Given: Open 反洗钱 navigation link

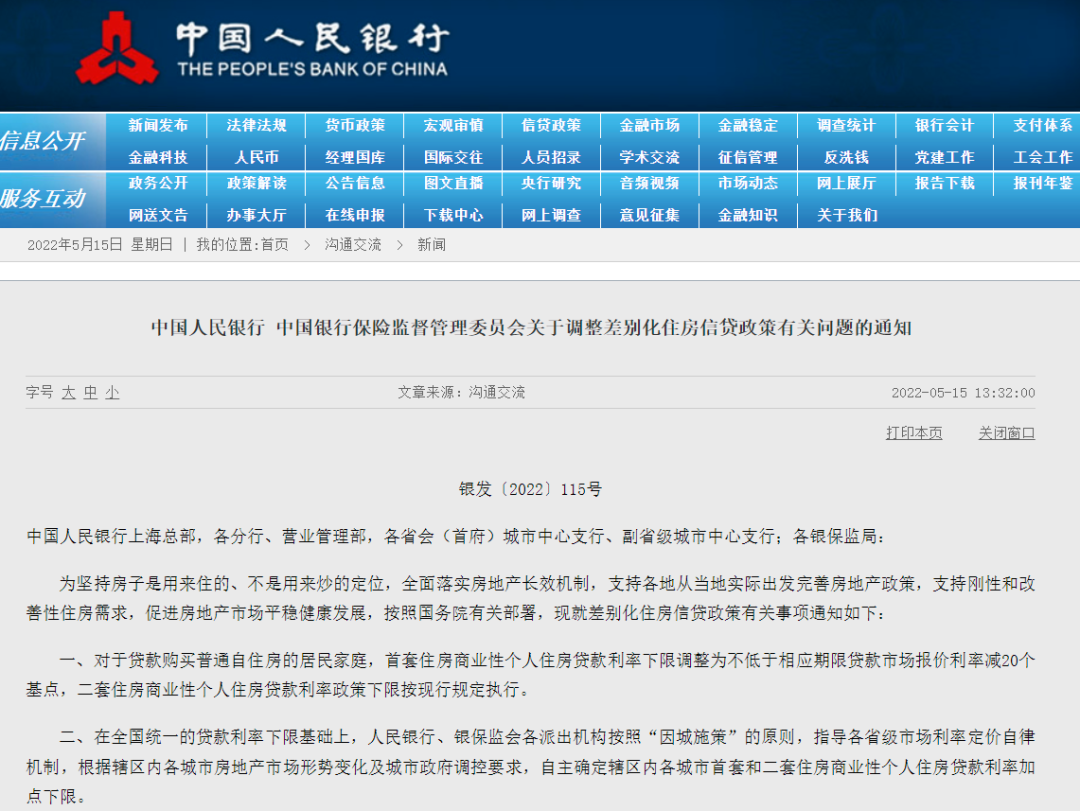Looking at the screenshot, I should [x=846, y=158].
